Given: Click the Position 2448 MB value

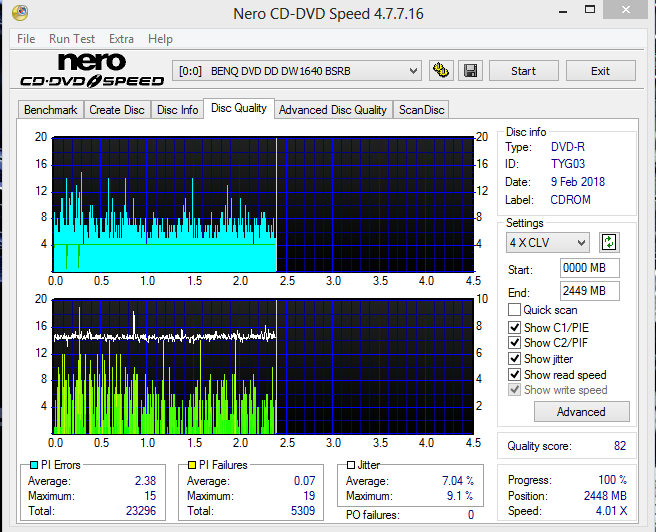Looking at the screenshot, I should click(605, 496).
